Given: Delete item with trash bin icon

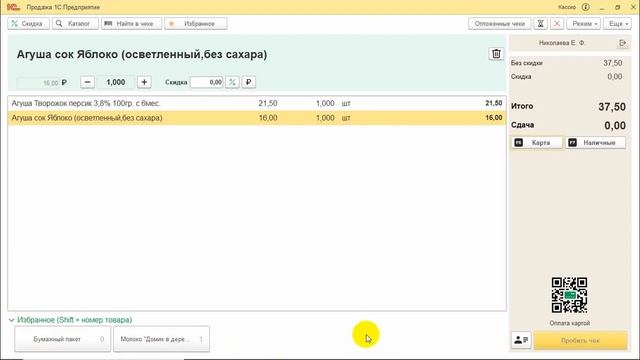Looking at the screenshot, I should [496, 54].
